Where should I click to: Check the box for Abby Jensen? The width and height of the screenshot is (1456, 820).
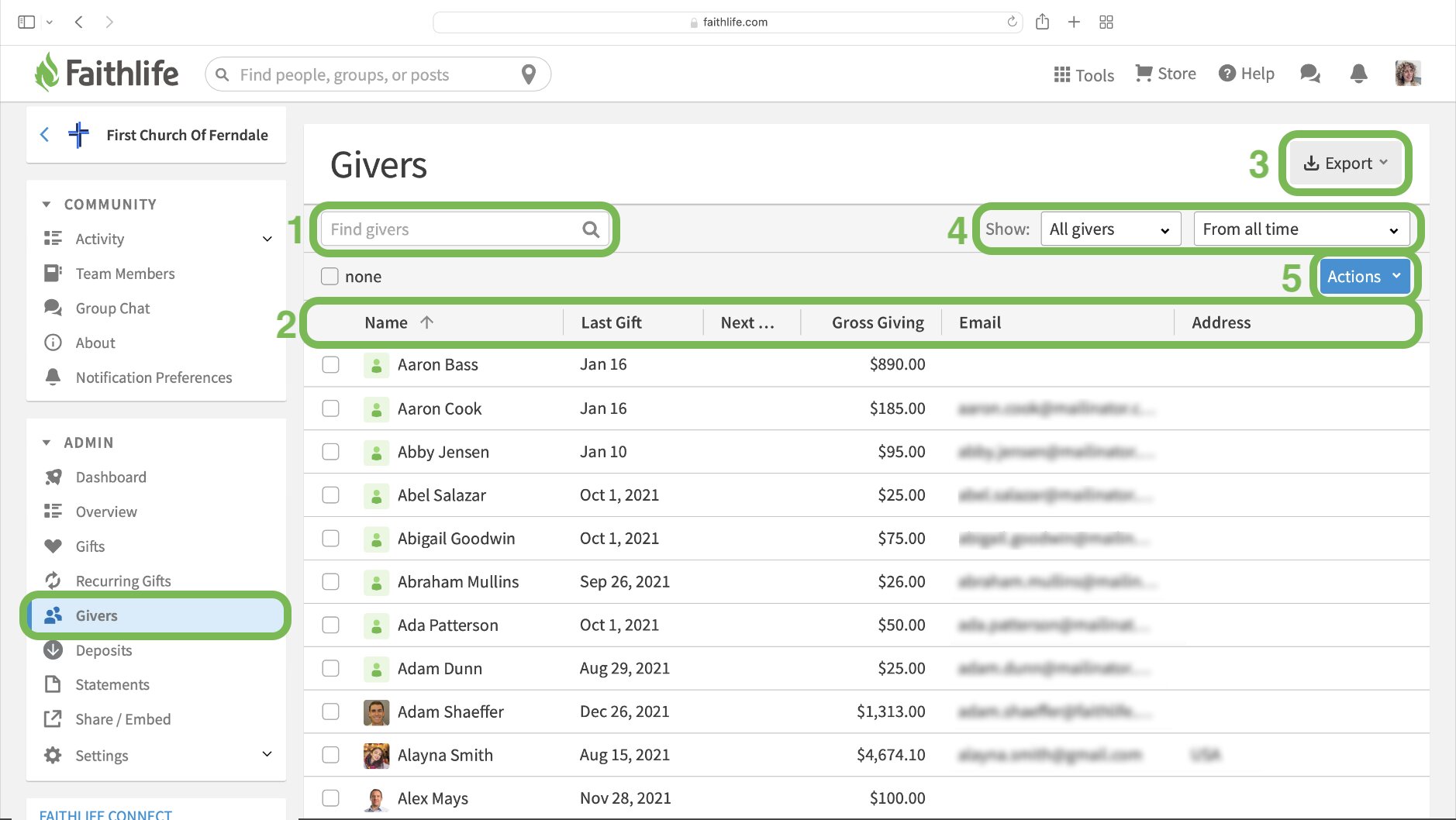(x=331, y=452)
